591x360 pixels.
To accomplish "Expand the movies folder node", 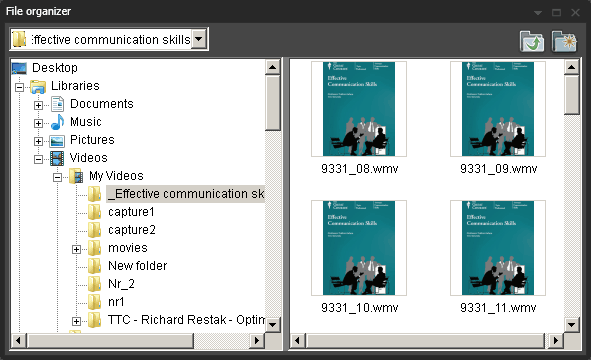I will point(76,249).
